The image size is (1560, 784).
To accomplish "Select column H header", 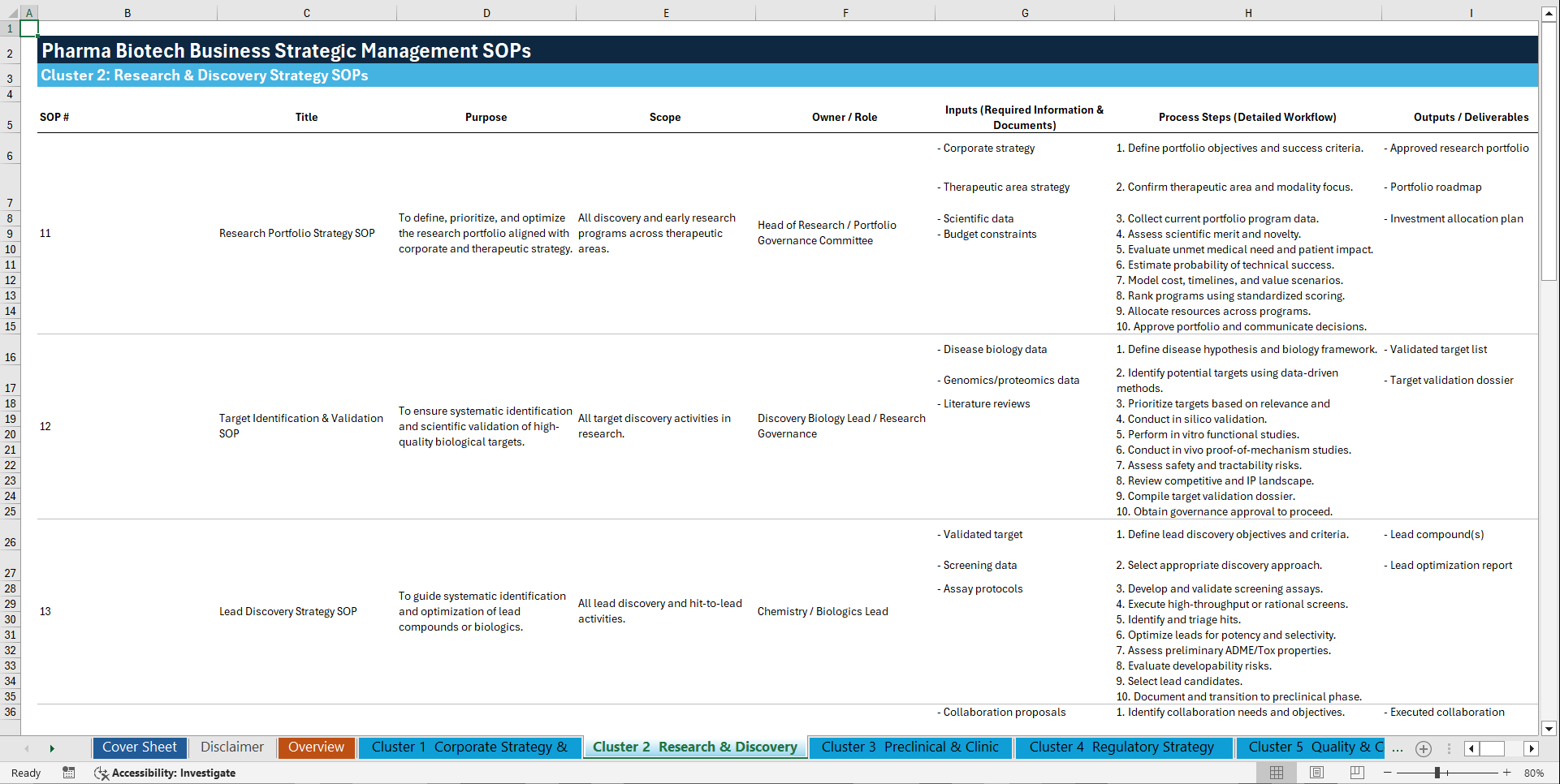I will tap(1248, 12).
